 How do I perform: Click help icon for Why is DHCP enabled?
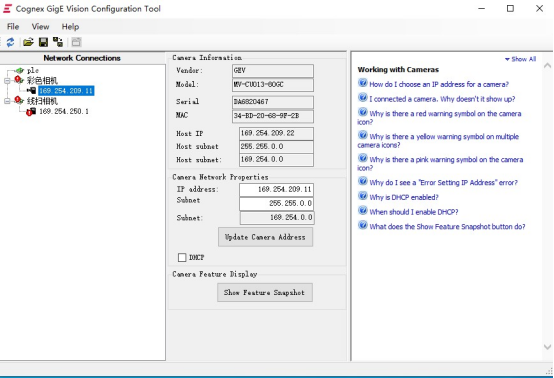pos(363,196)
